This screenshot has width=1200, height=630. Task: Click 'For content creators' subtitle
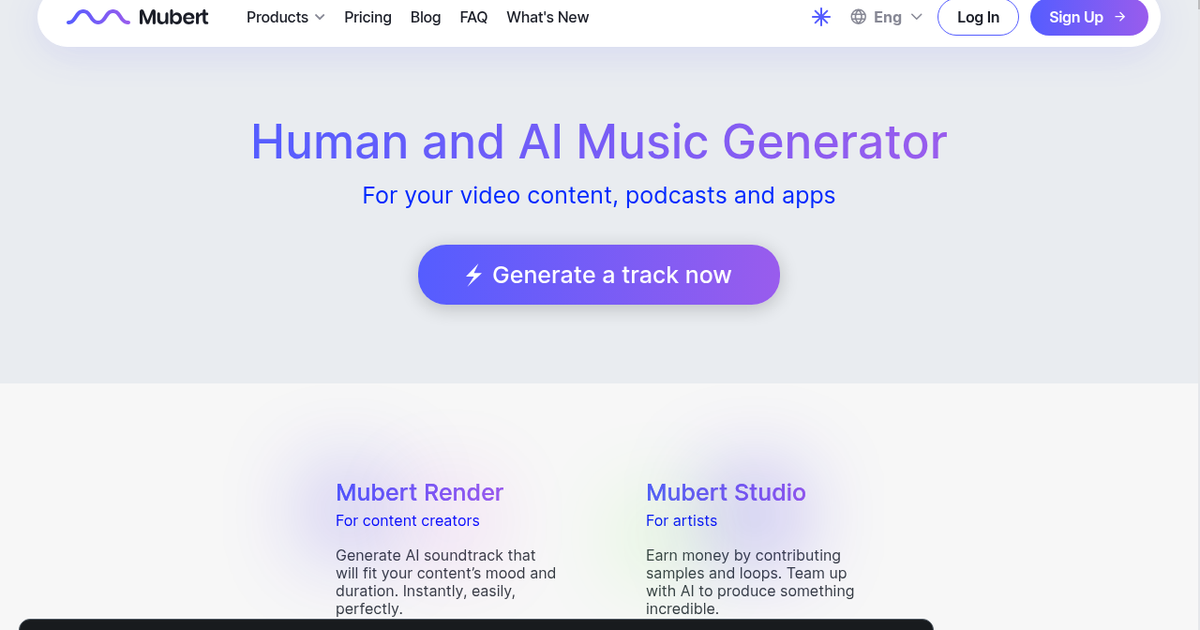pyautogui.click(x=408, y=521)
